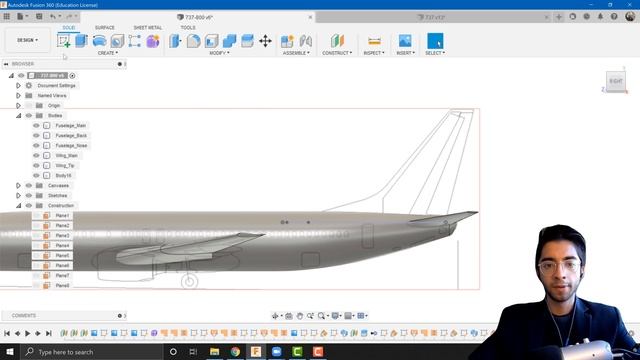Image resolution: width=640 pixels, height=360 pixels.
Task: Hide the Body16 body
Action: click(x=36, y=176)
